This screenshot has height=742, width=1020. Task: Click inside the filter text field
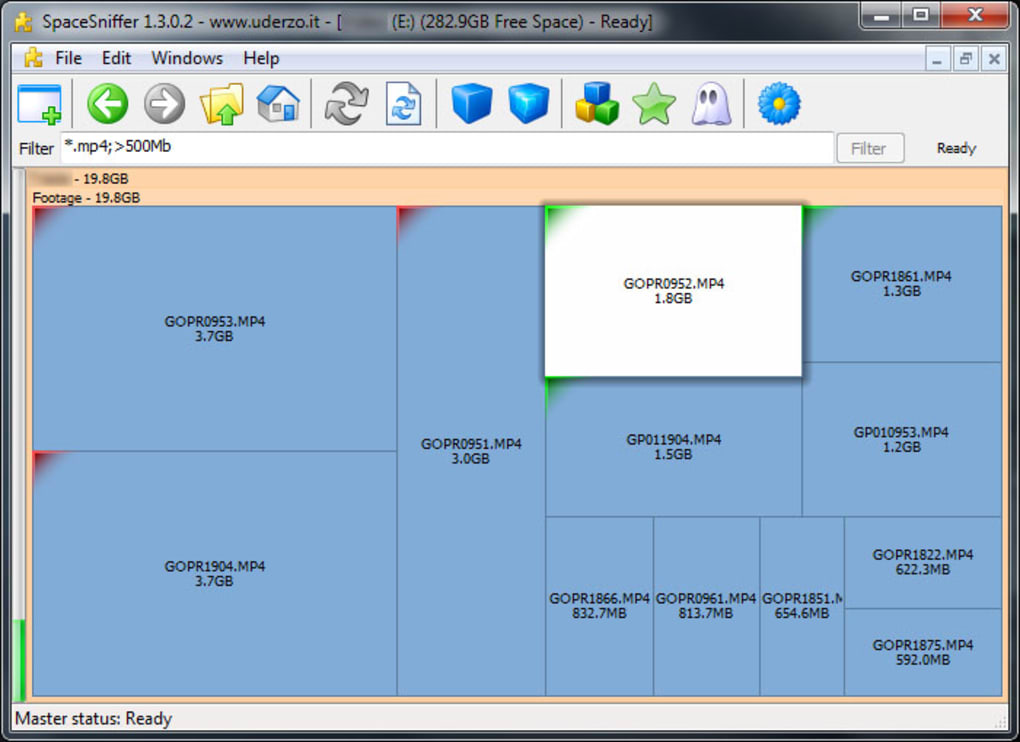pos(447,147)
